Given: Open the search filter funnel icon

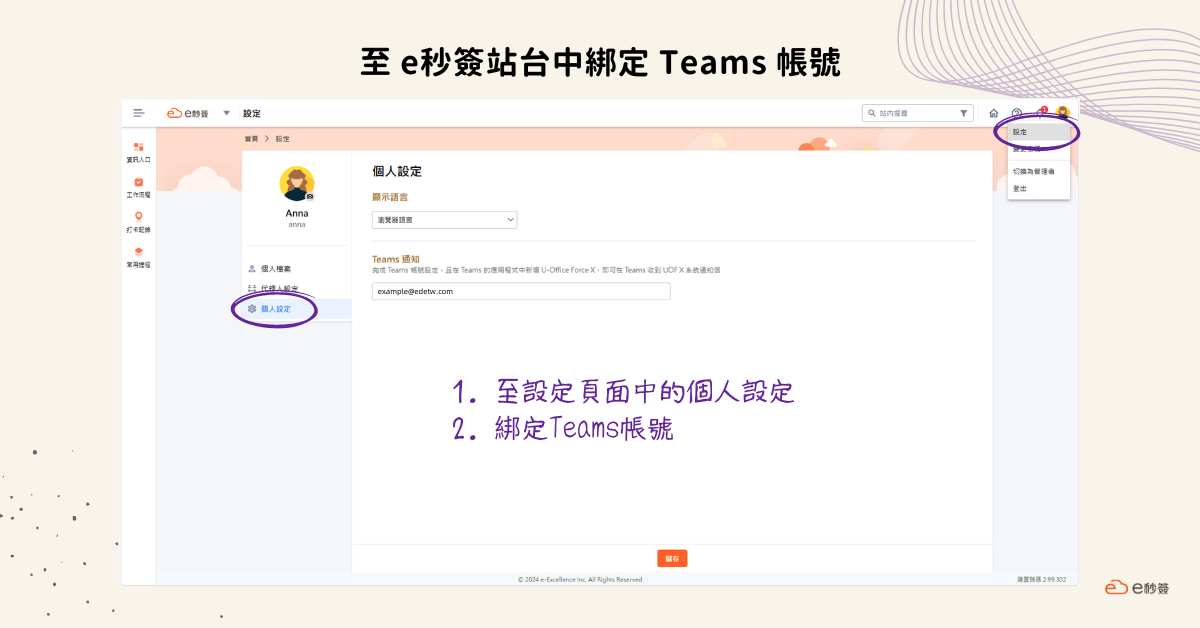Looking at the screenshot, I should click(x=964, y=114).
